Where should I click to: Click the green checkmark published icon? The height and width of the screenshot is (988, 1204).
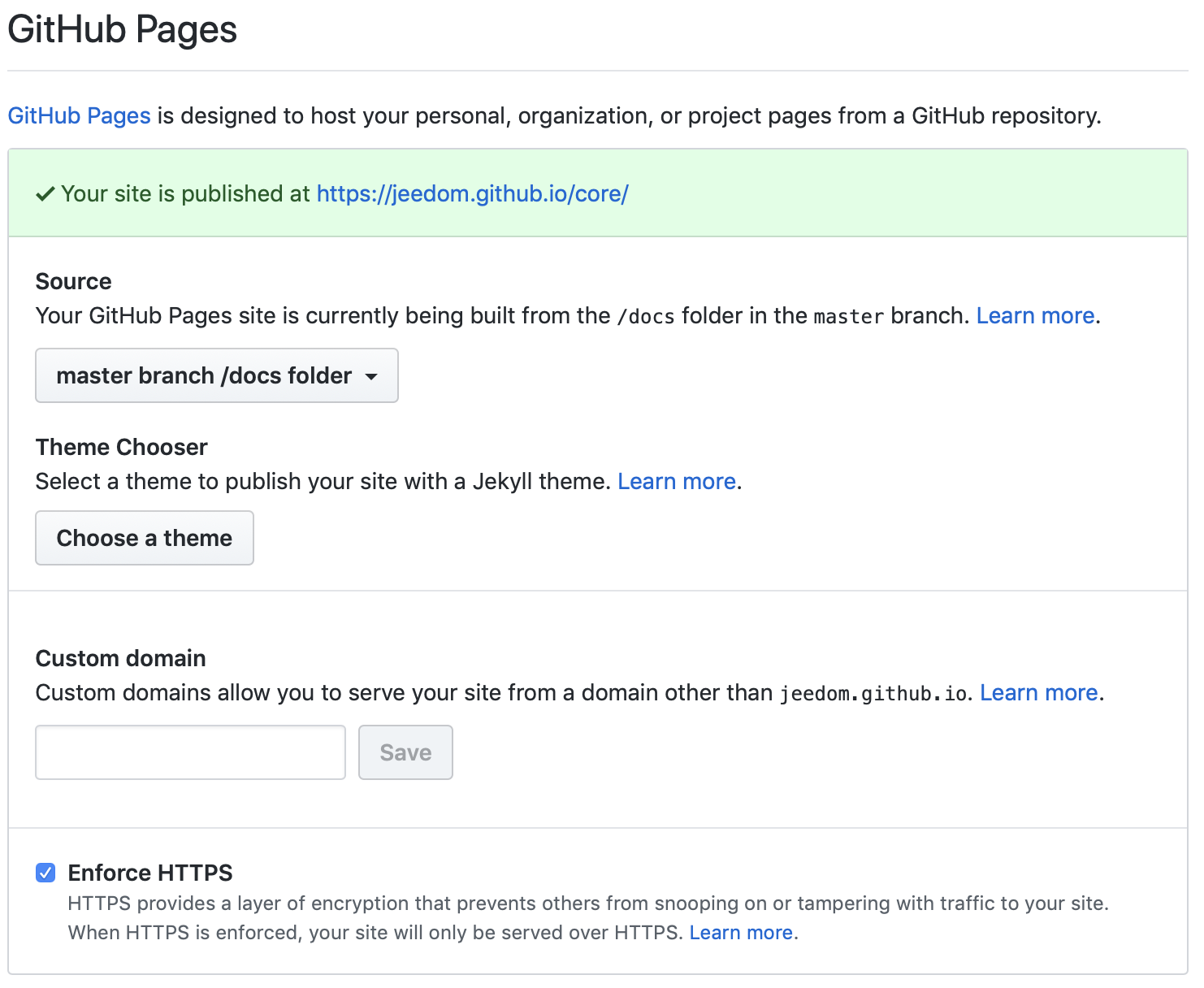pos(45,193)
